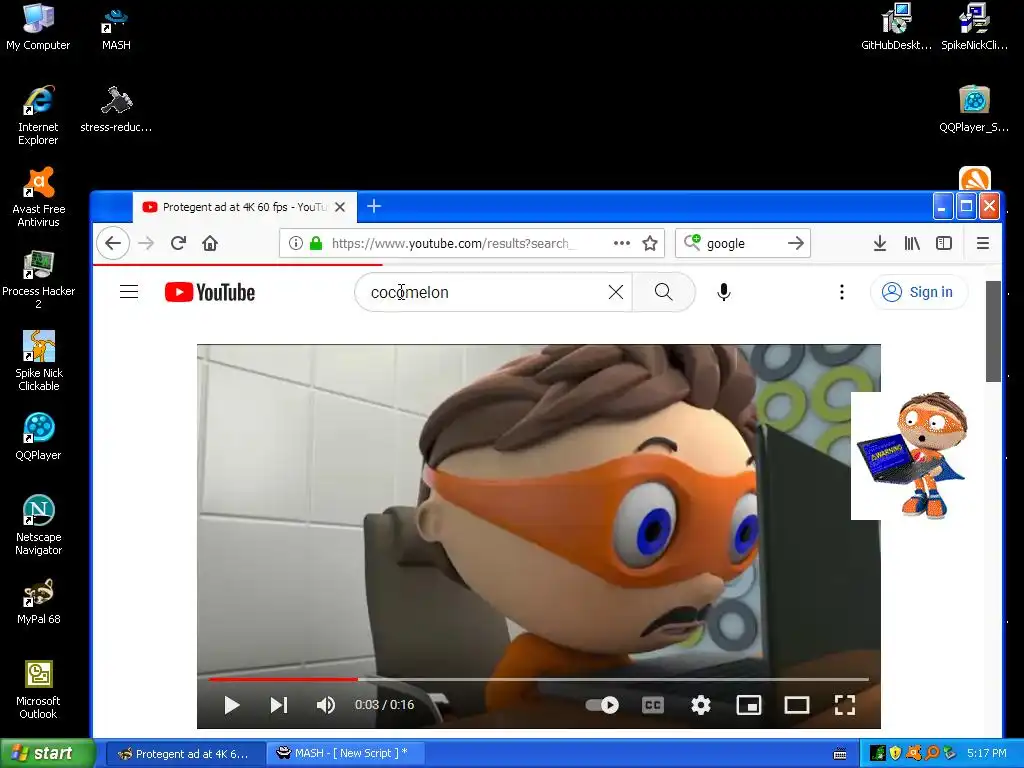Click the Sign in button
Image resolution: width=1024 pixels, height=768 pixels.
coord(918,292)
